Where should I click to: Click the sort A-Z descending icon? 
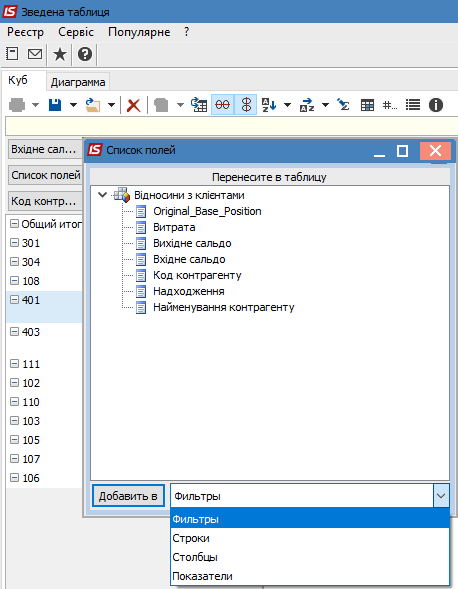(x=269, y=105)
